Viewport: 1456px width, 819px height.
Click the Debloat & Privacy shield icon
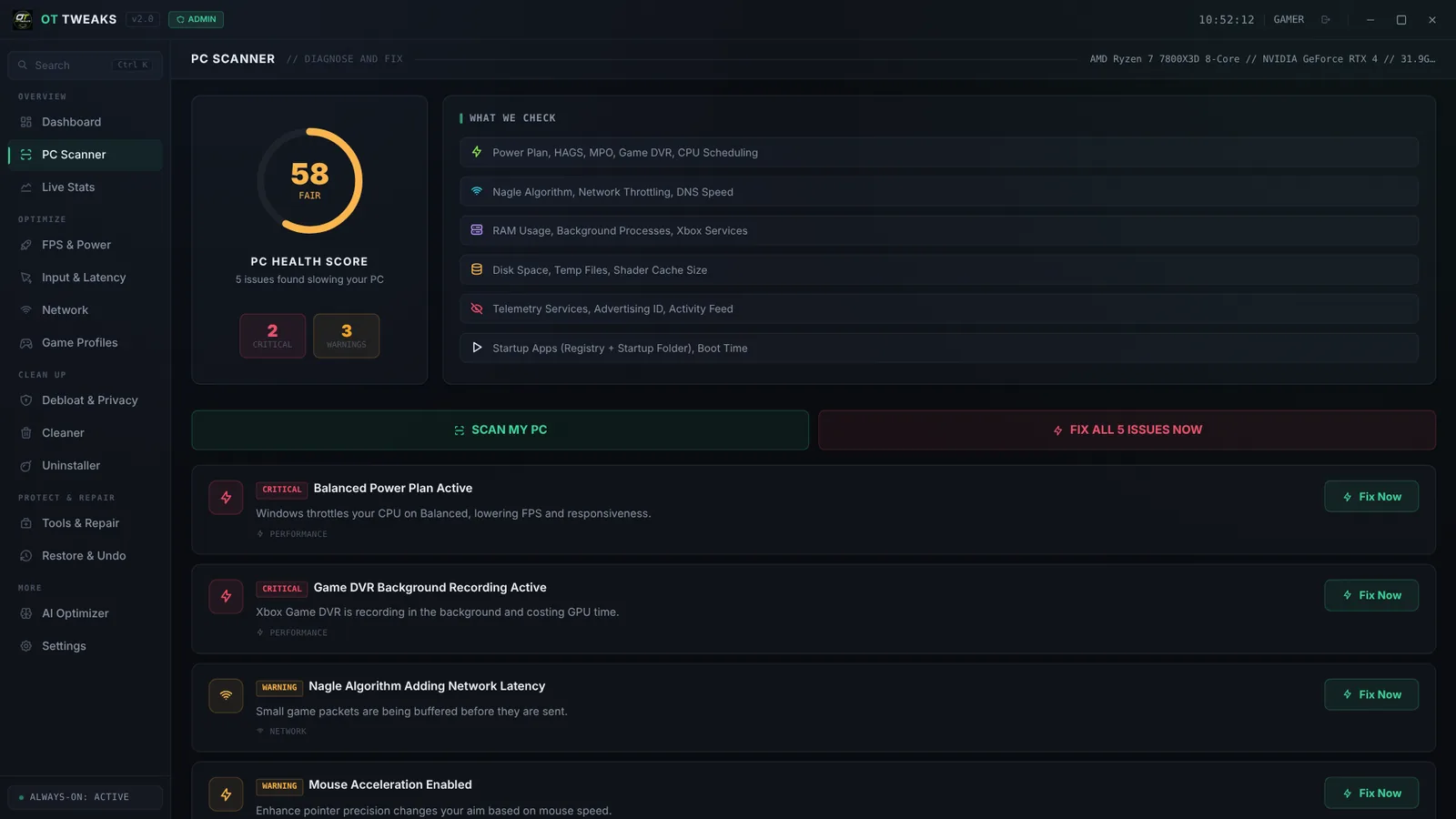click(26, 400)
